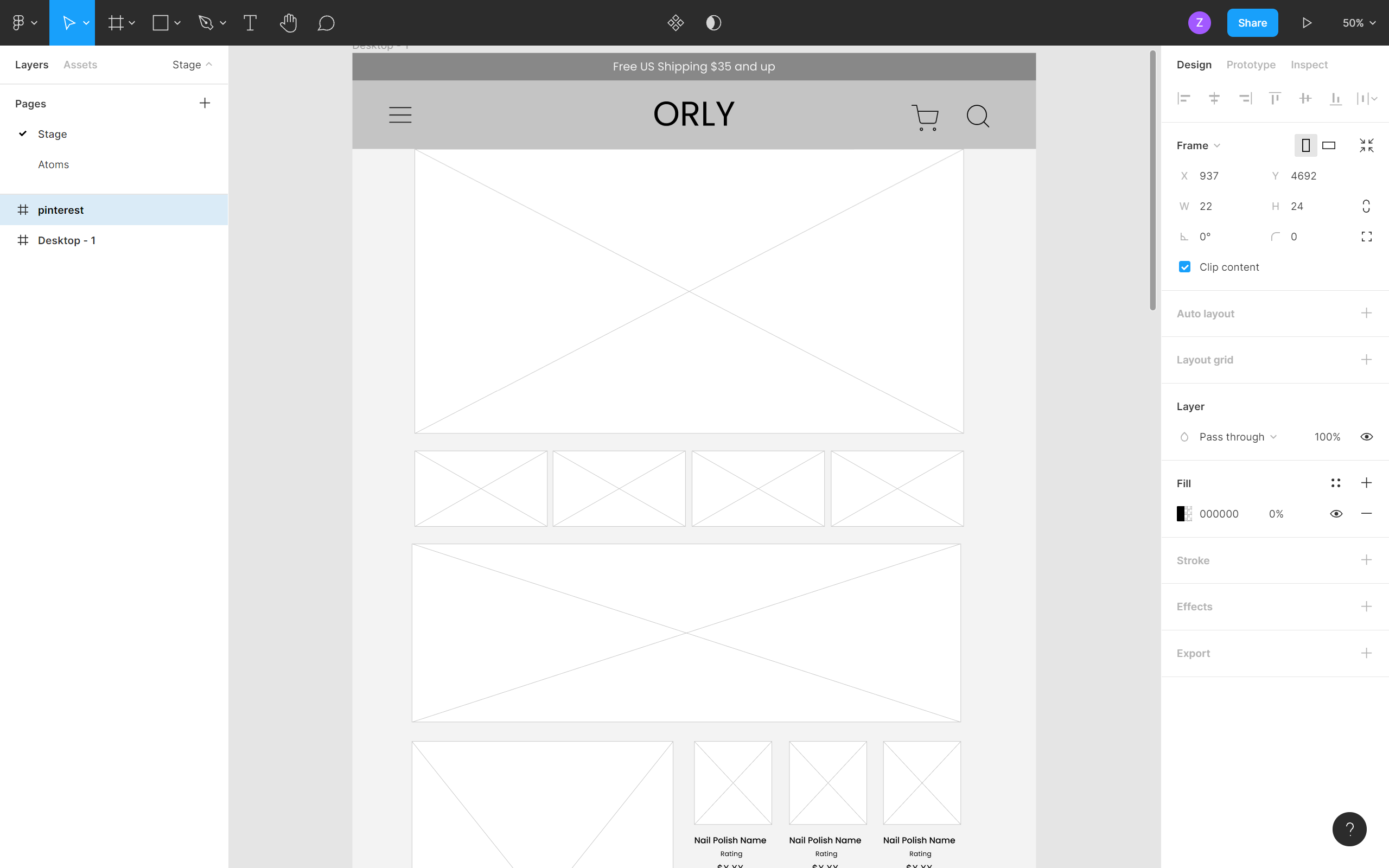
Task: Expand the Stage page tree item
Action: click(x=23, y=133)
